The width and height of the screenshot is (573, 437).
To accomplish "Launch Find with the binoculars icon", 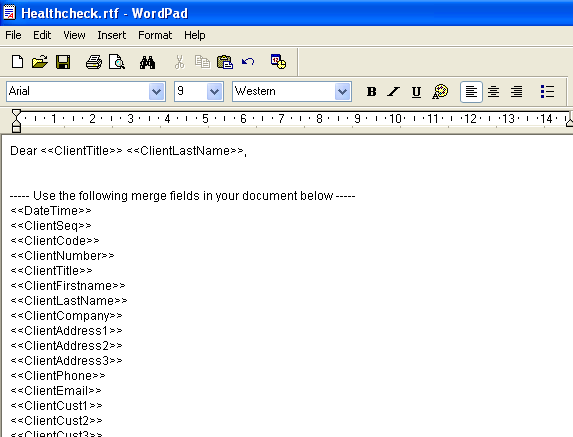I will coord(147,62).
